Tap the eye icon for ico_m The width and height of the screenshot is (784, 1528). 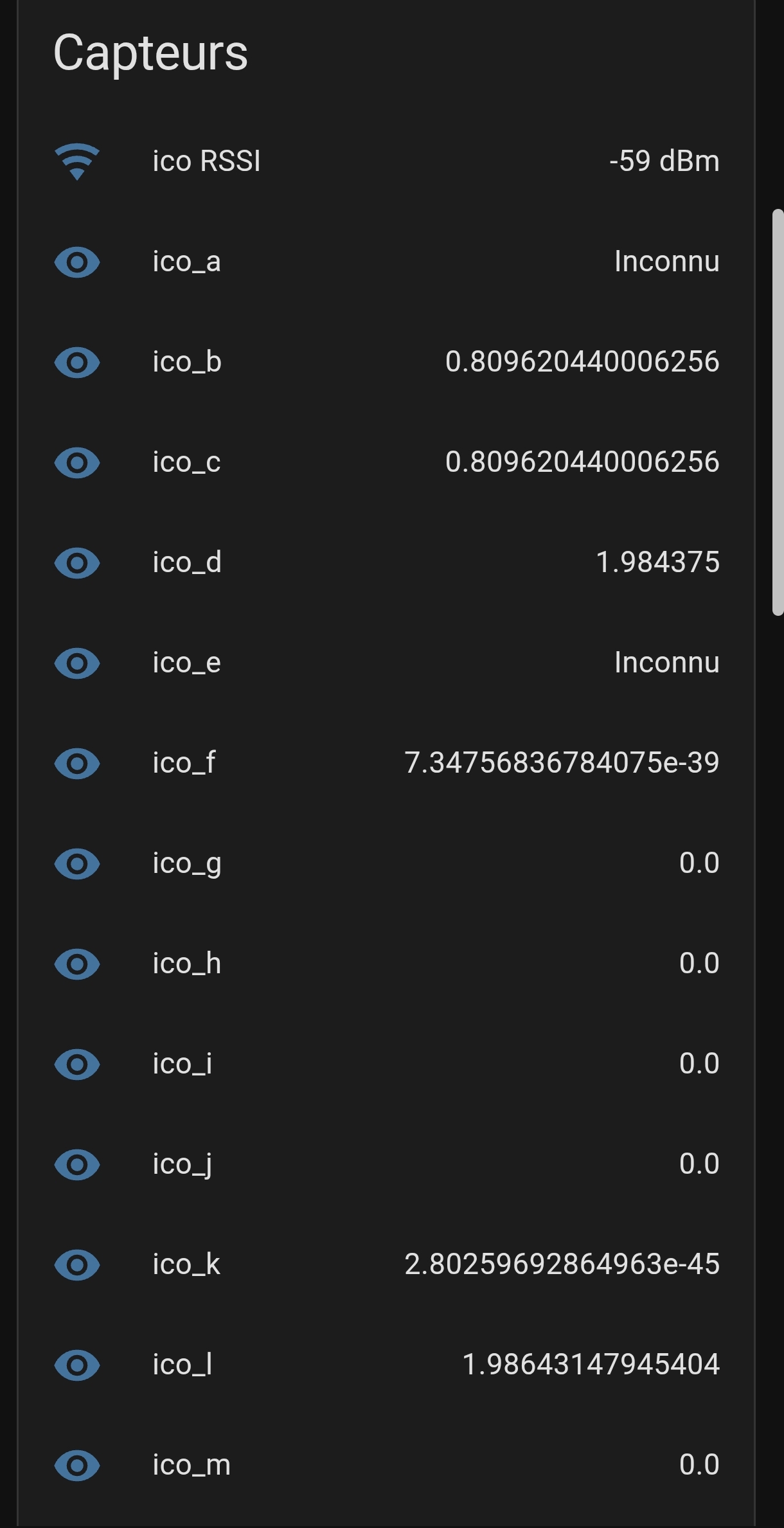tap(77, 1466)
